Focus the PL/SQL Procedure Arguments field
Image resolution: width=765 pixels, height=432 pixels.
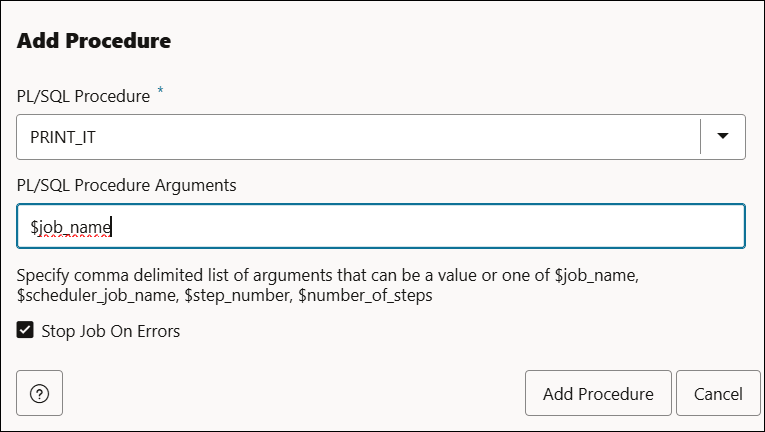380,227
